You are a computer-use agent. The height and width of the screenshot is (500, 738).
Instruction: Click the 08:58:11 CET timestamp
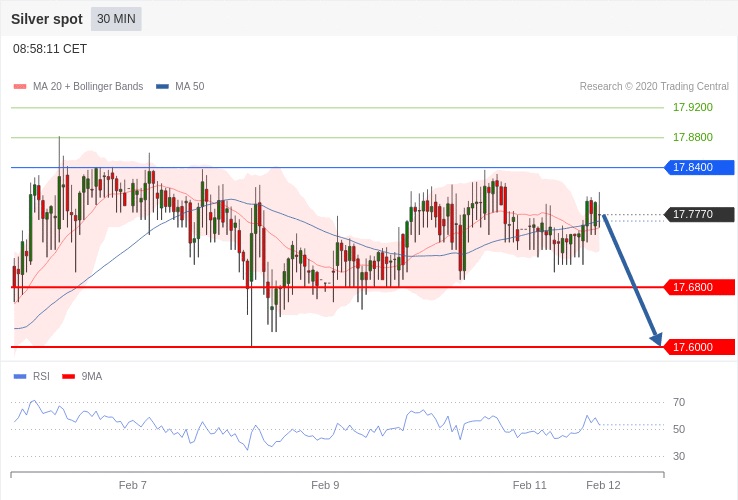(x=50, y=49)
